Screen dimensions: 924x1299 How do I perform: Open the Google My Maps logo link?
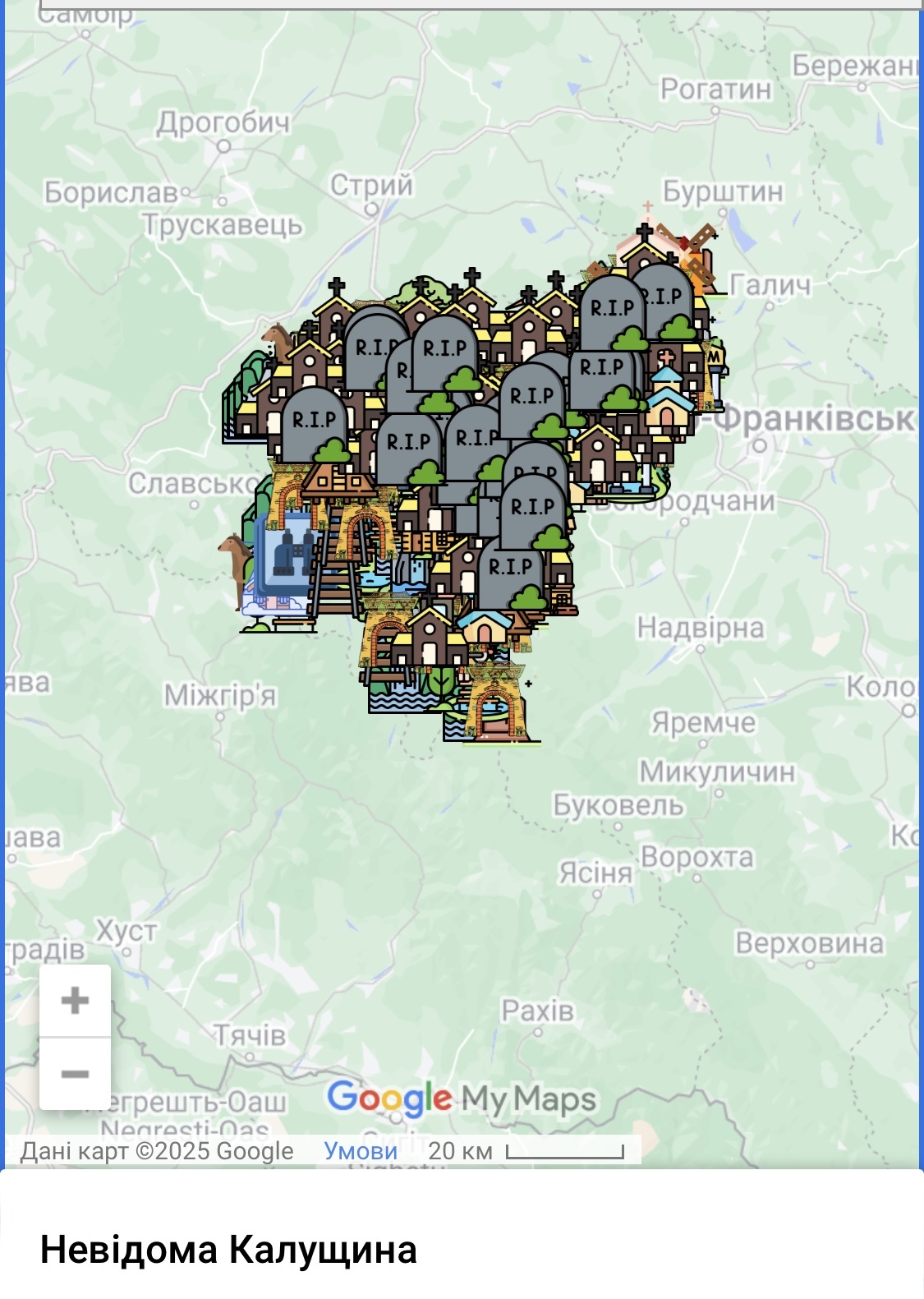click(462, 1099)
